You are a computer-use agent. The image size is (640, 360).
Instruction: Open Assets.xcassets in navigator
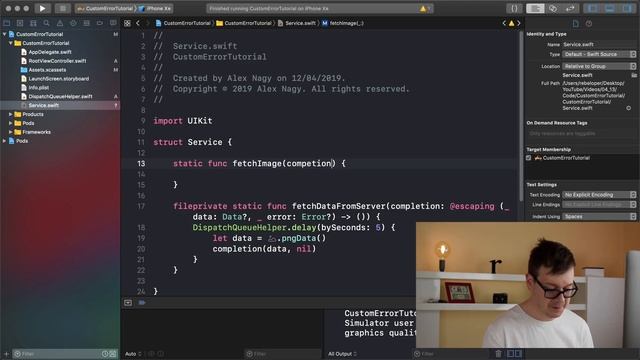click(47, 70)
